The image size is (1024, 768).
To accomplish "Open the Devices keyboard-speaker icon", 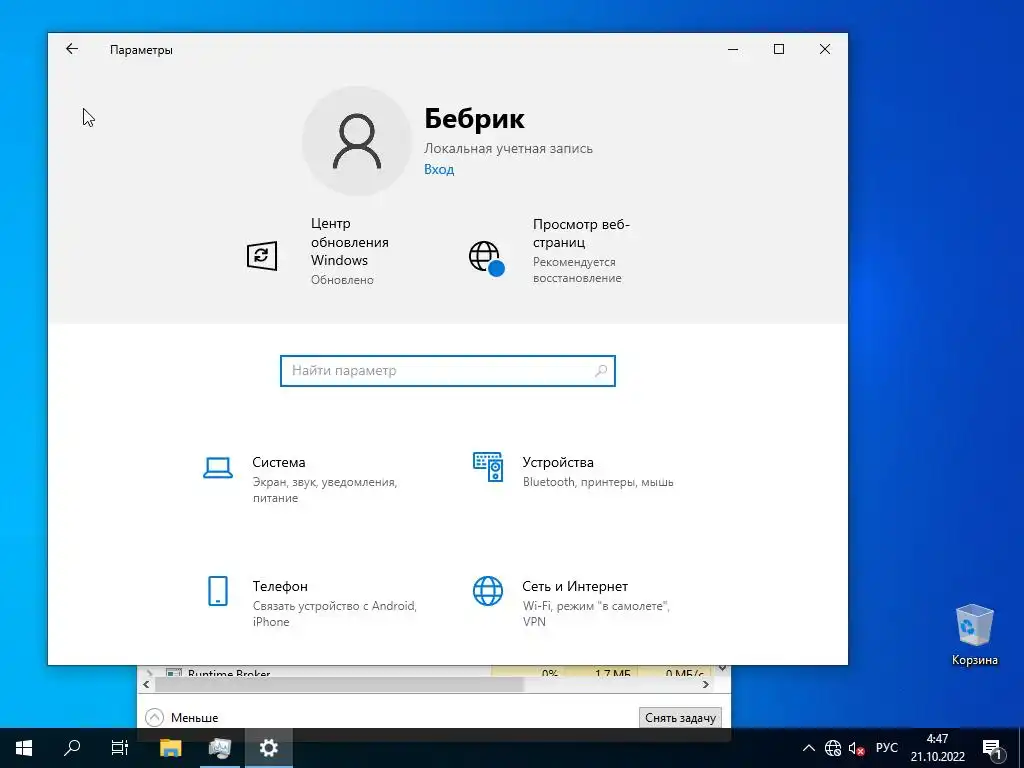I will click(488, 466).
